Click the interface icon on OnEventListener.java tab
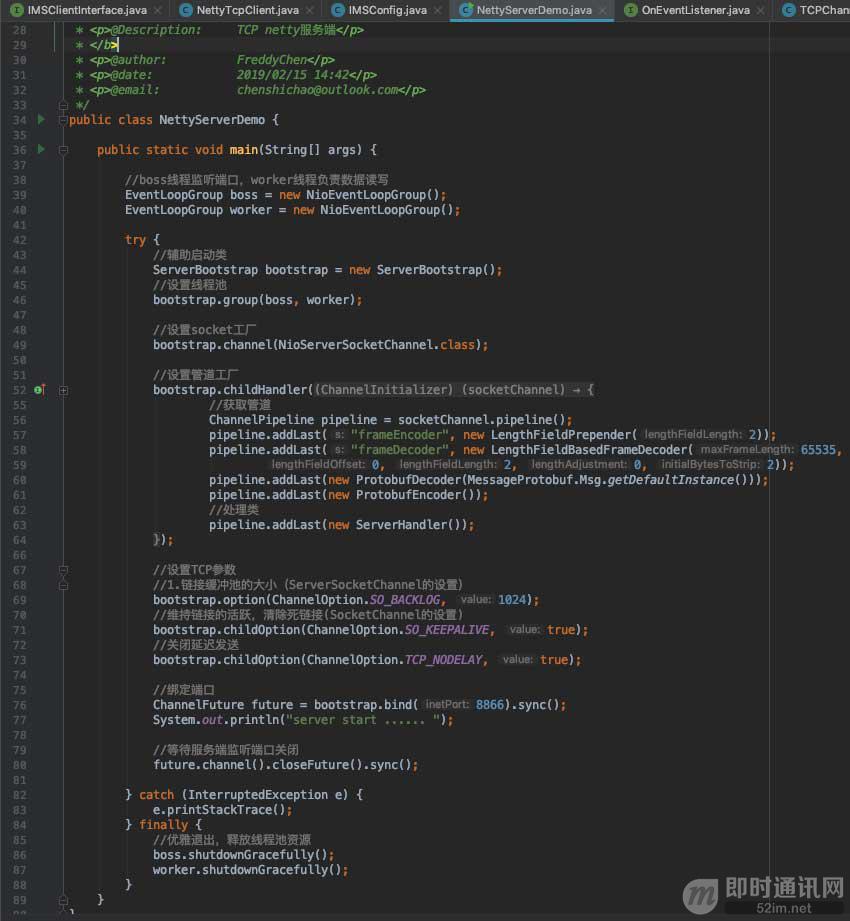The image size is (850, 921). pos(630,10)
